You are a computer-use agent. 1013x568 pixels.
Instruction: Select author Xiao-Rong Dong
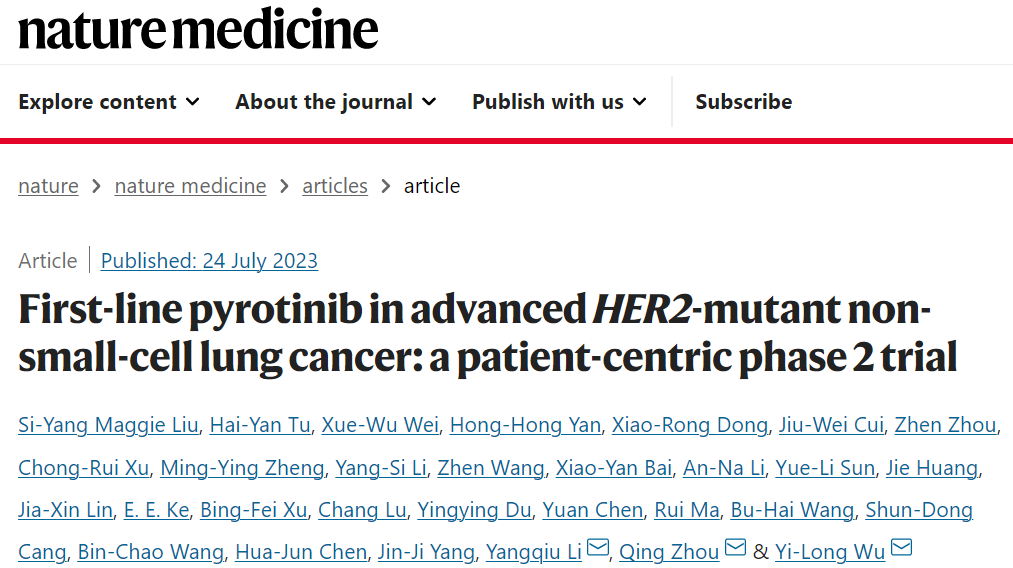pyautogui.click(x=690, y=425)
